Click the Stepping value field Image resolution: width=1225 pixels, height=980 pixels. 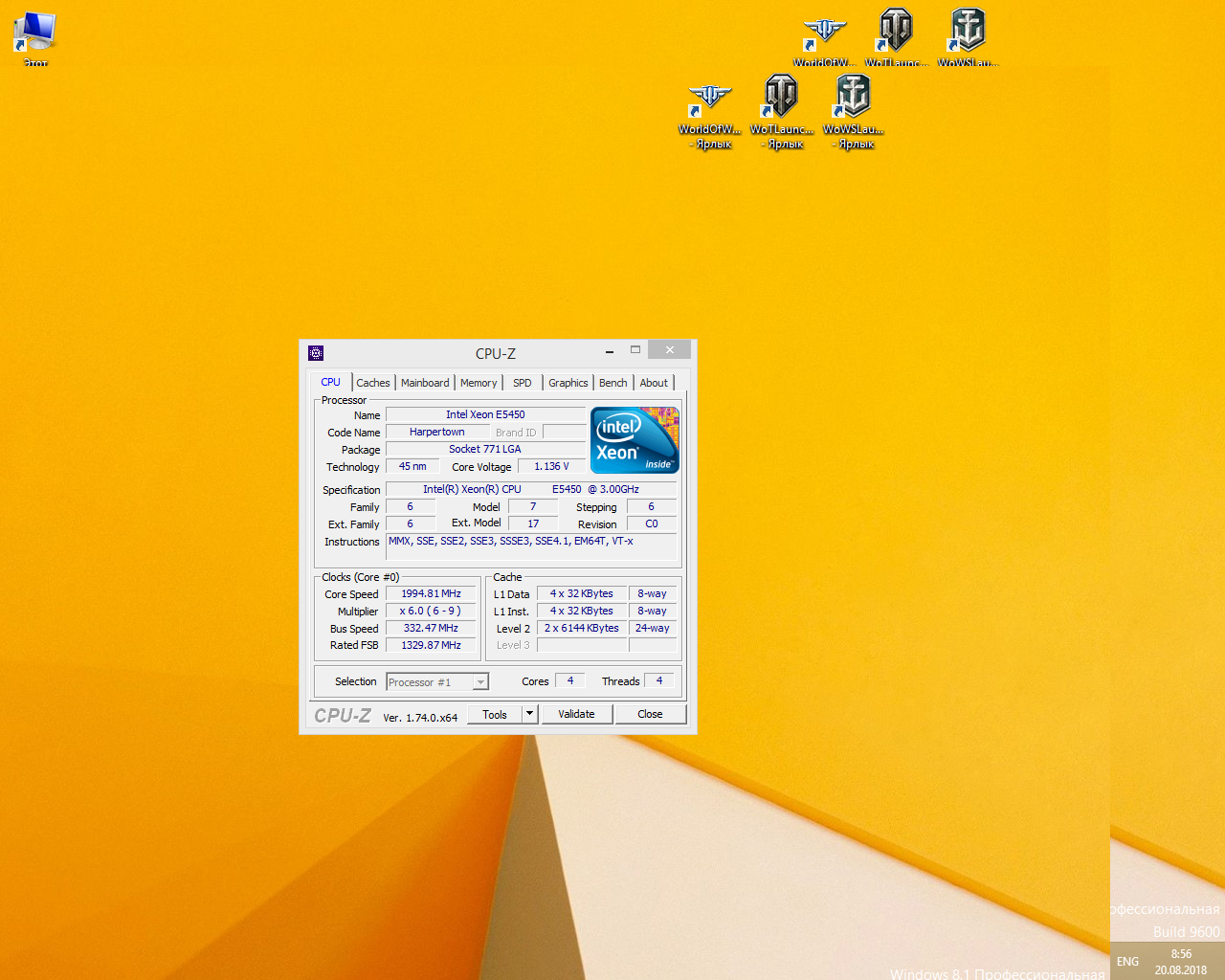(652, 506)
